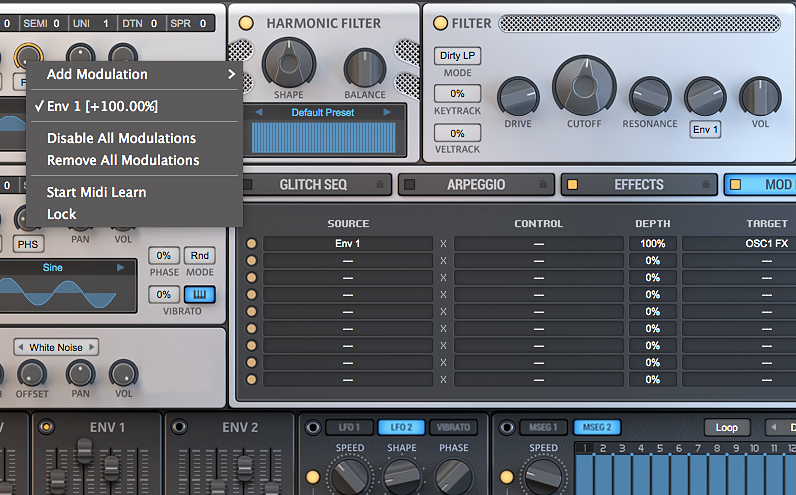
Task: Toggle the second mod matrix row enable light
Action: point(251,261)
